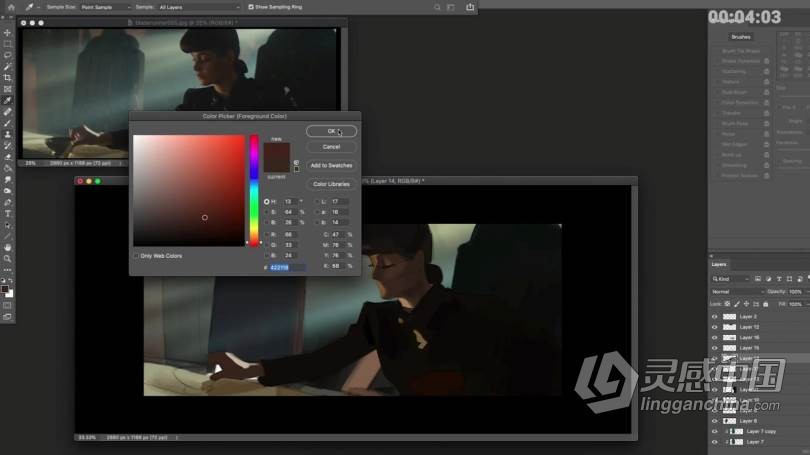Open Color Libraries button
This screenshot has height=455, width=810.
click(x=331, y=184)
